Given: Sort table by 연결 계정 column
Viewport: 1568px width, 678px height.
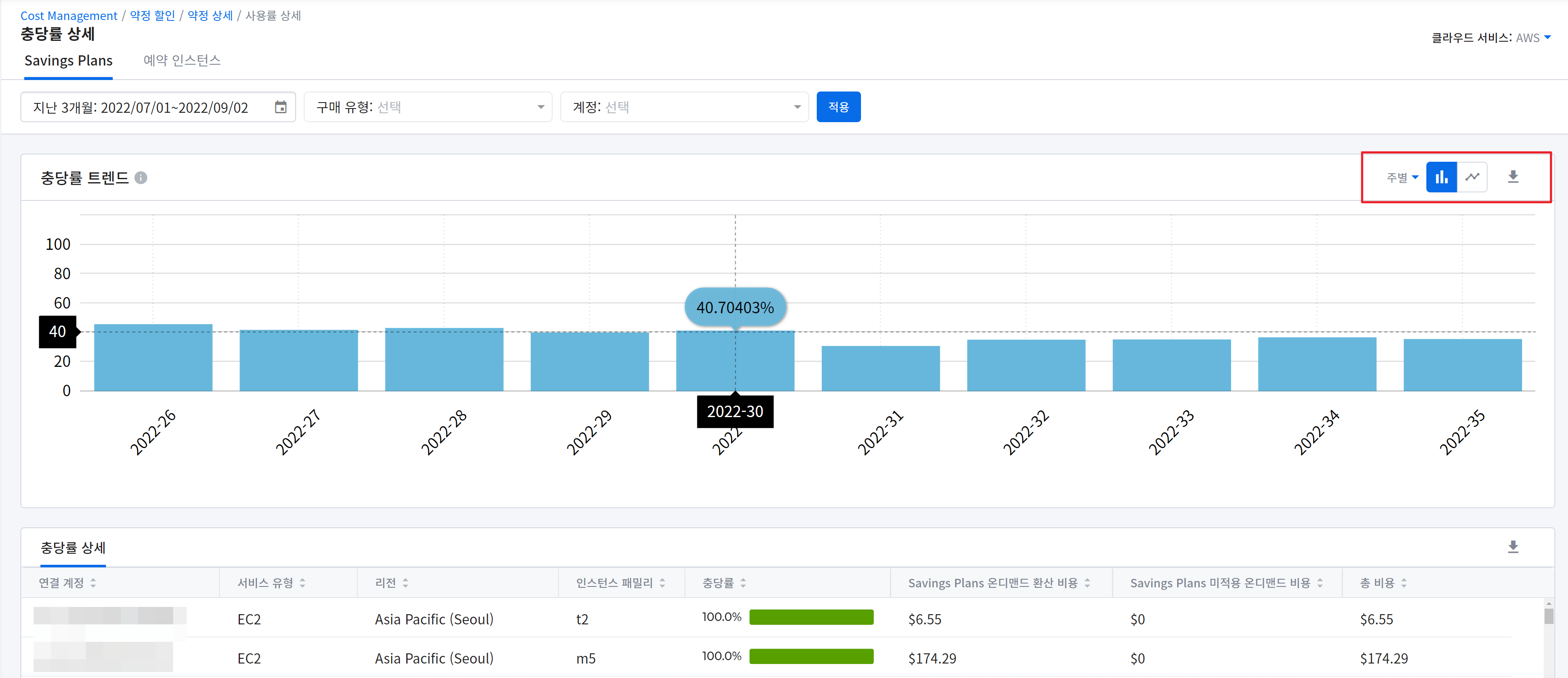Looking at the screenshot, I should pos(93,583).
